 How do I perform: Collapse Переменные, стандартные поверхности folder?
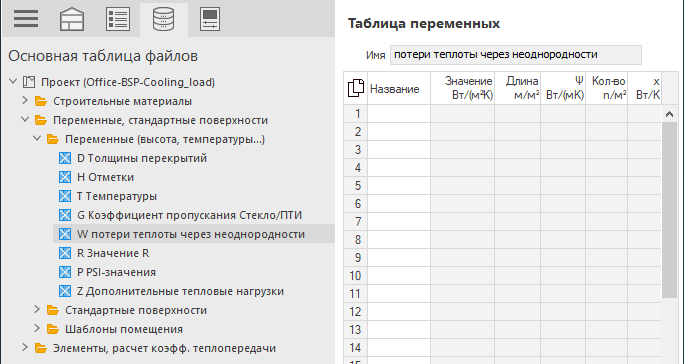[25, 119]
